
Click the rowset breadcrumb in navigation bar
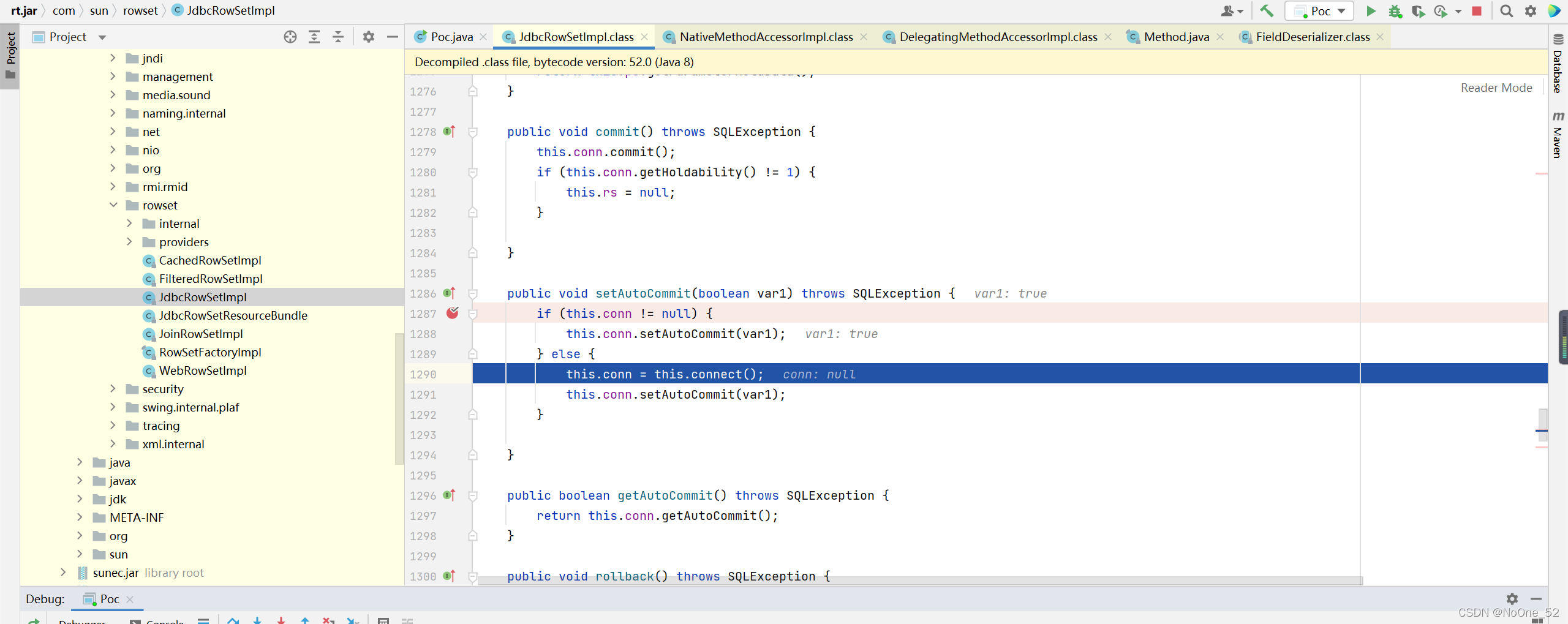point(140,10)
